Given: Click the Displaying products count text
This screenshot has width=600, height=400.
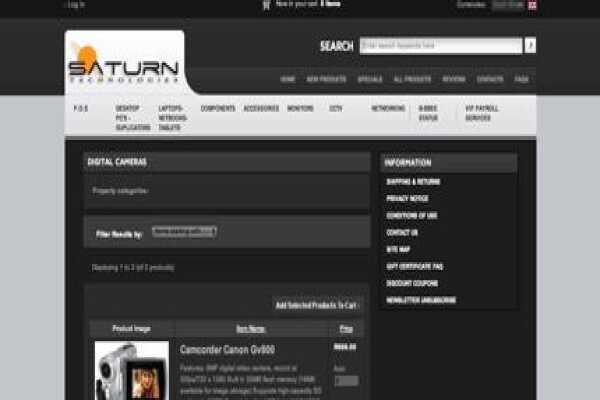Looking at the screenshot, I should point(133,268).
